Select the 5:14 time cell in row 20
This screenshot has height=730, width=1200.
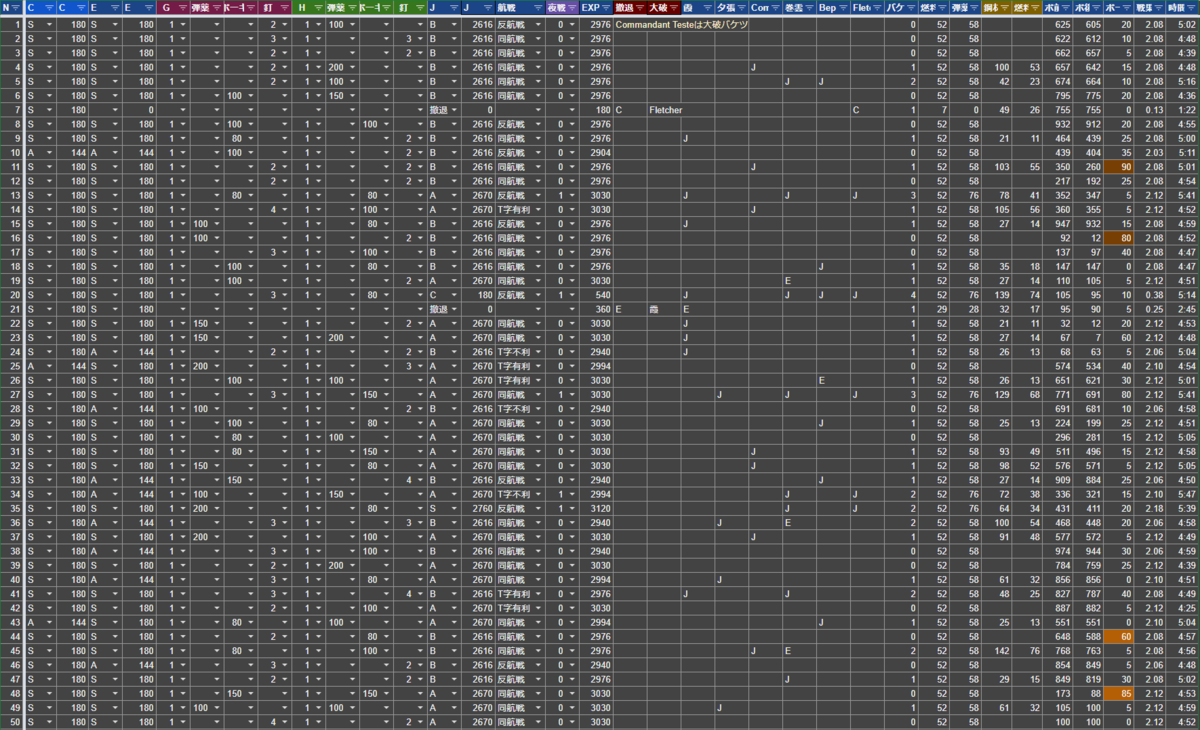(x=1182, y=295)
